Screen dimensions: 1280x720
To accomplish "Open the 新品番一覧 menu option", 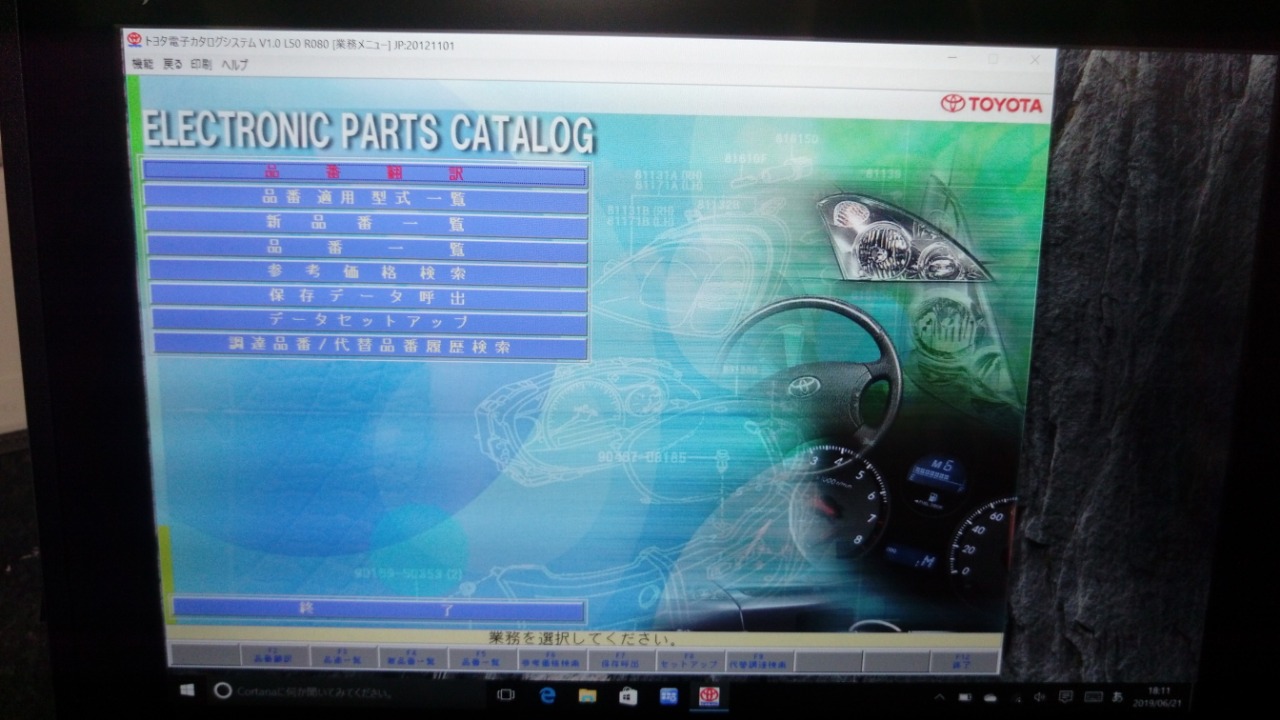I will tap(366, 223).
